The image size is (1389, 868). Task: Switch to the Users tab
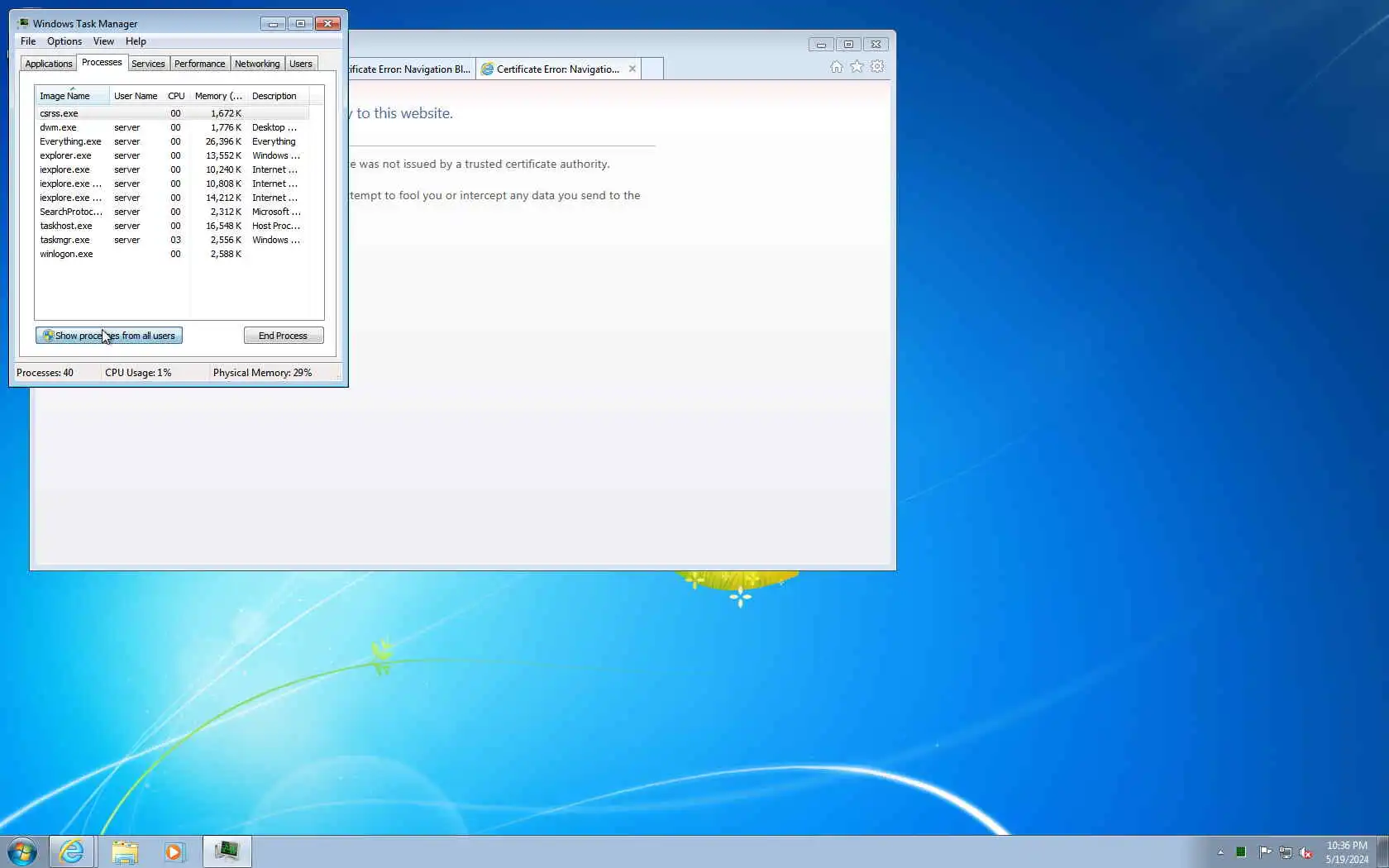tap(301, 64)
